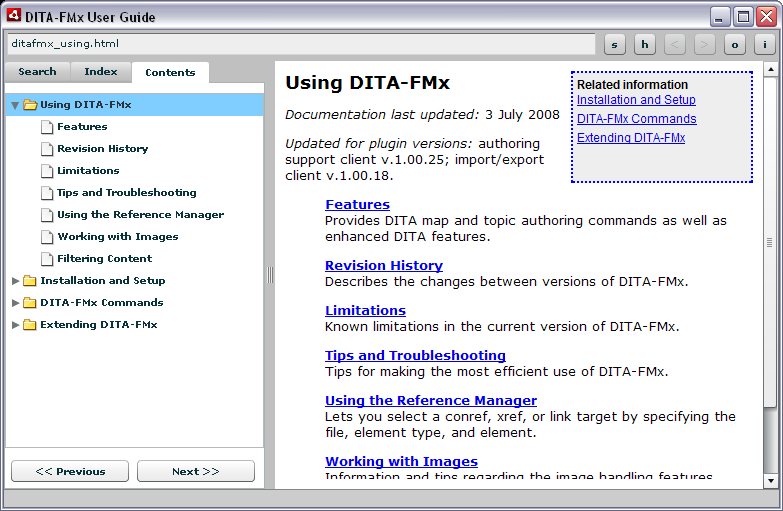Viewport: 783px width, 511px height.
Task: Click the Limitations page icon in tree
Action: [47, 171]
